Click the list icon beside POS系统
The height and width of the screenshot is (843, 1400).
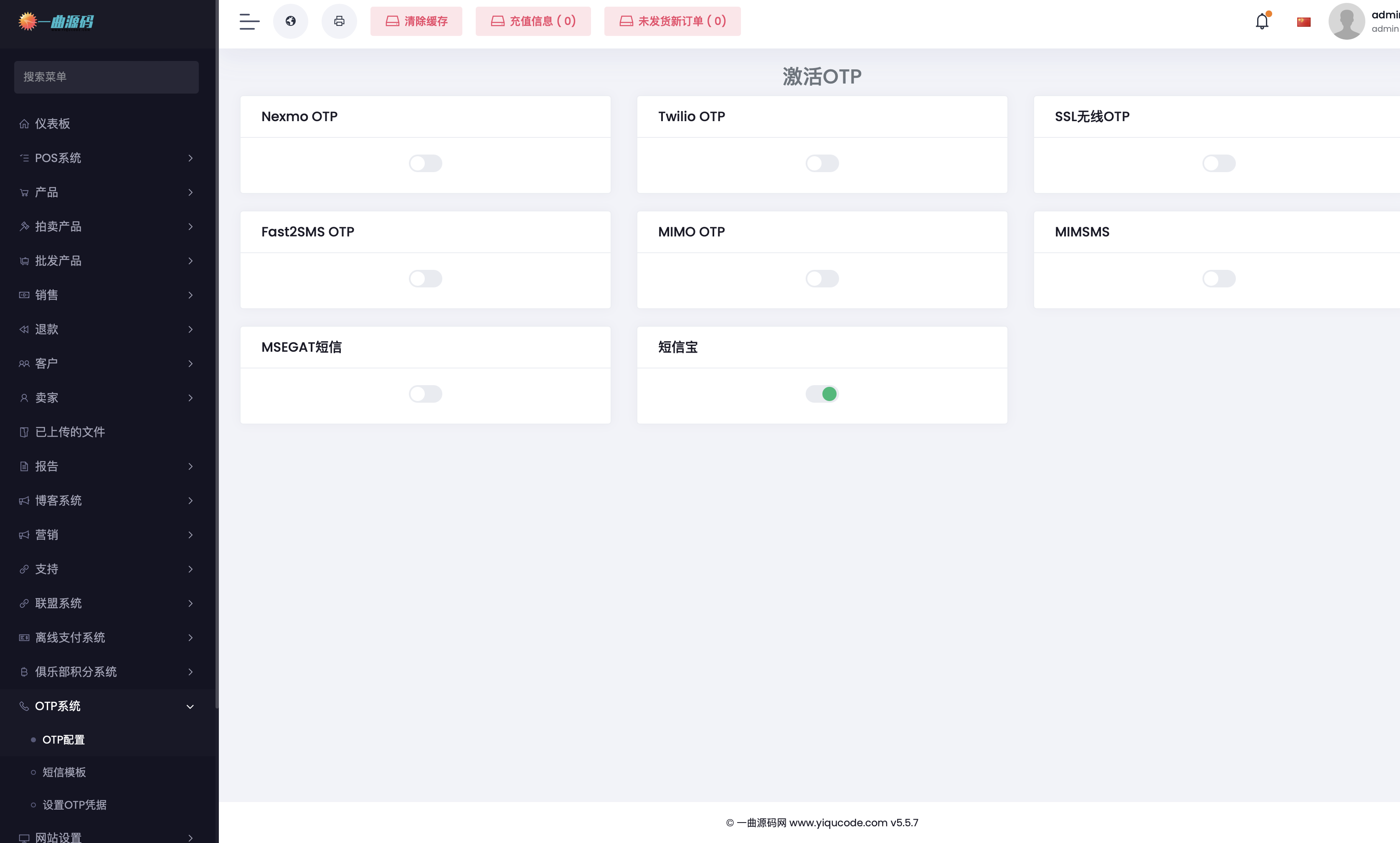(x=24, y=158)
